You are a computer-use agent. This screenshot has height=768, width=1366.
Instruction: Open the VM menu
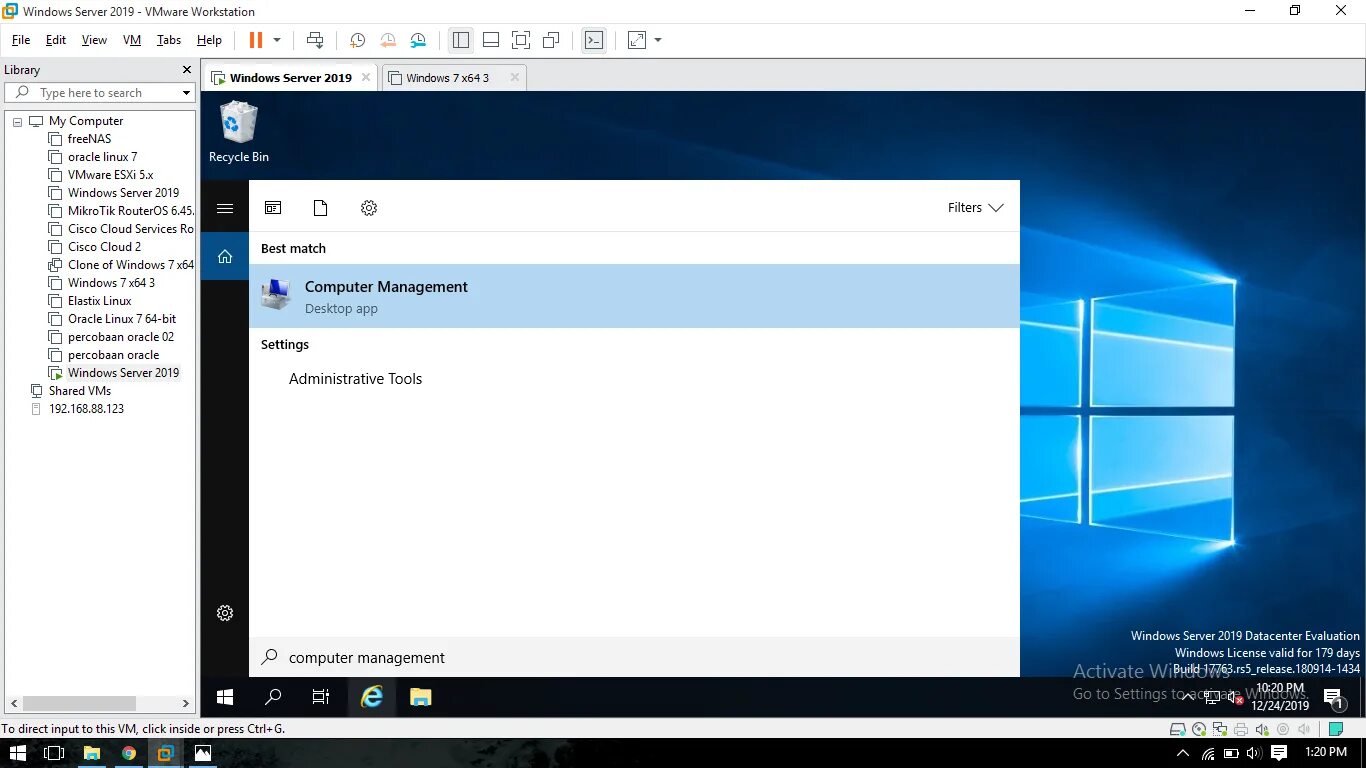click(x=132, y=40)
